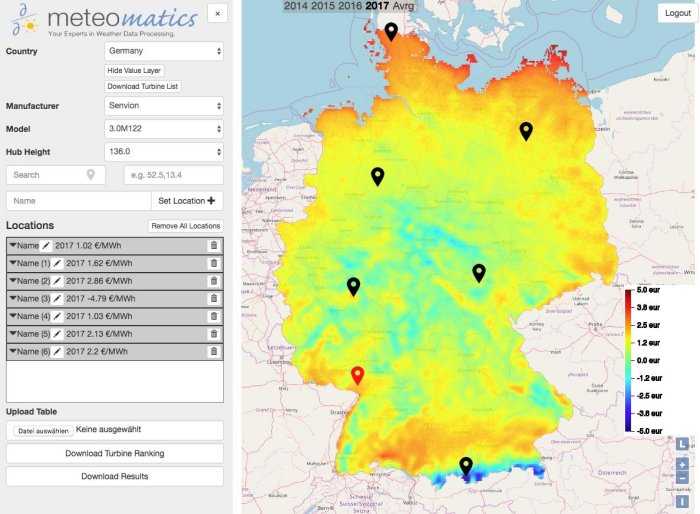Click the L layer button on map
This screenshot has height=514, width=700.
pos(682,444)
